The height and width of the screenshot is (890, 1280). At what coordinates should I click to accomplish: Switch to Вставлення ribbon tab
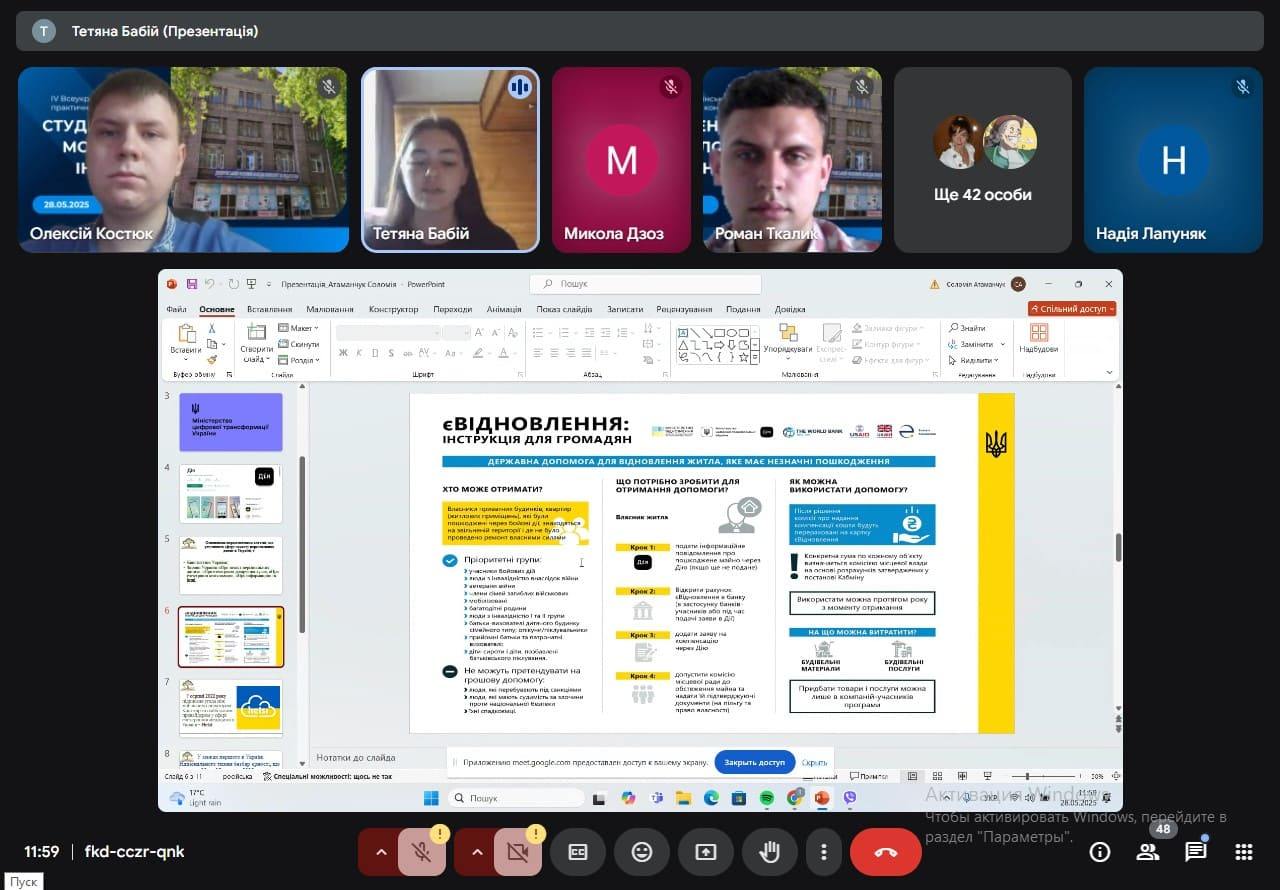pyautogui.click(x=270, y=309)
